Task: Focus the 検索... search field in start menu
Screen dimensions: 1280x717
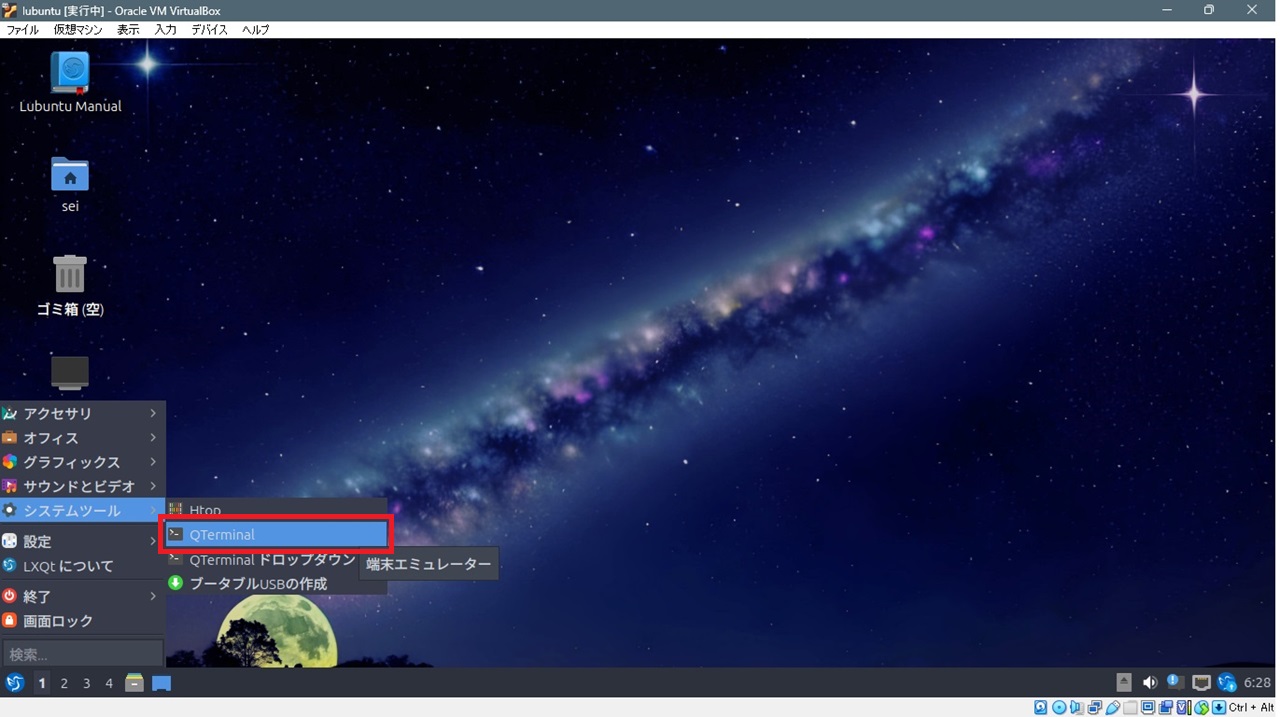Action: (x=83, y=654)
